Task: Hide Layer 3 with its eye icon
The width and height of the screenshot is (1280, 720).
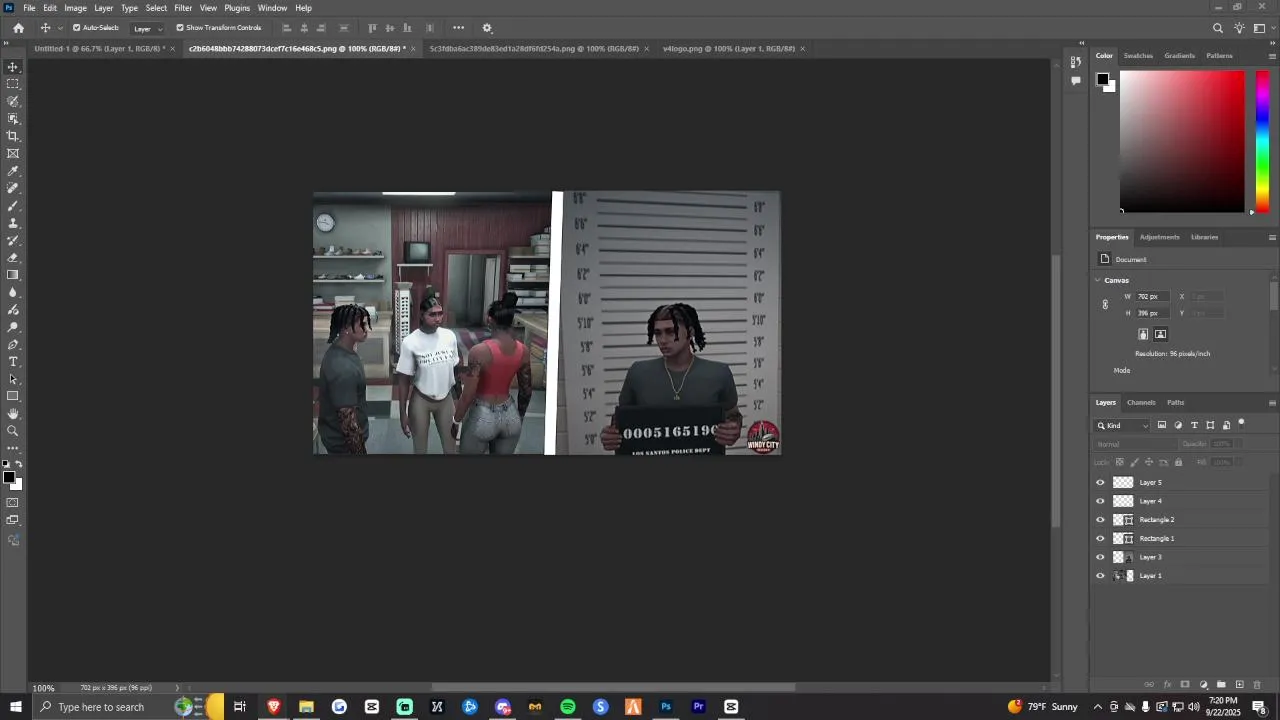Action: click(1101, 557)
